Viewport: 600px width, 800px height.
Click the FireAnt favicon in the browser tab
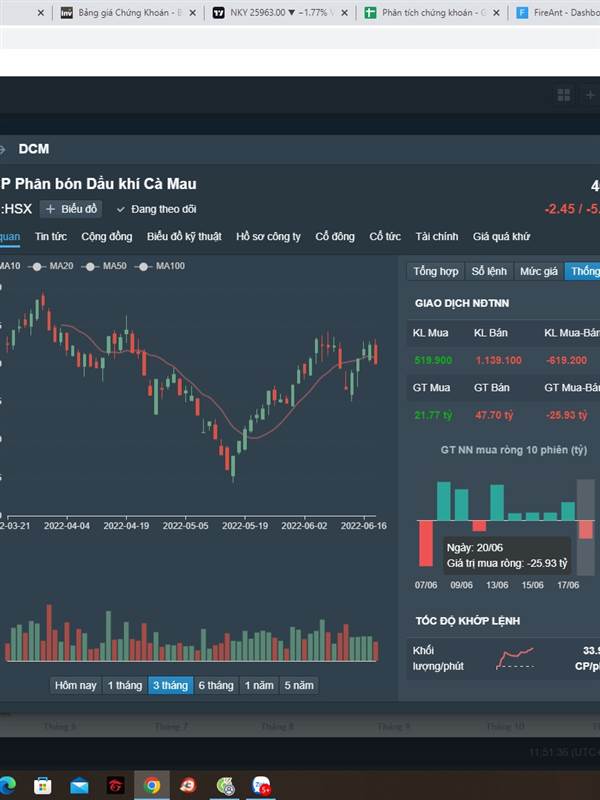click(x=522, y=13)
